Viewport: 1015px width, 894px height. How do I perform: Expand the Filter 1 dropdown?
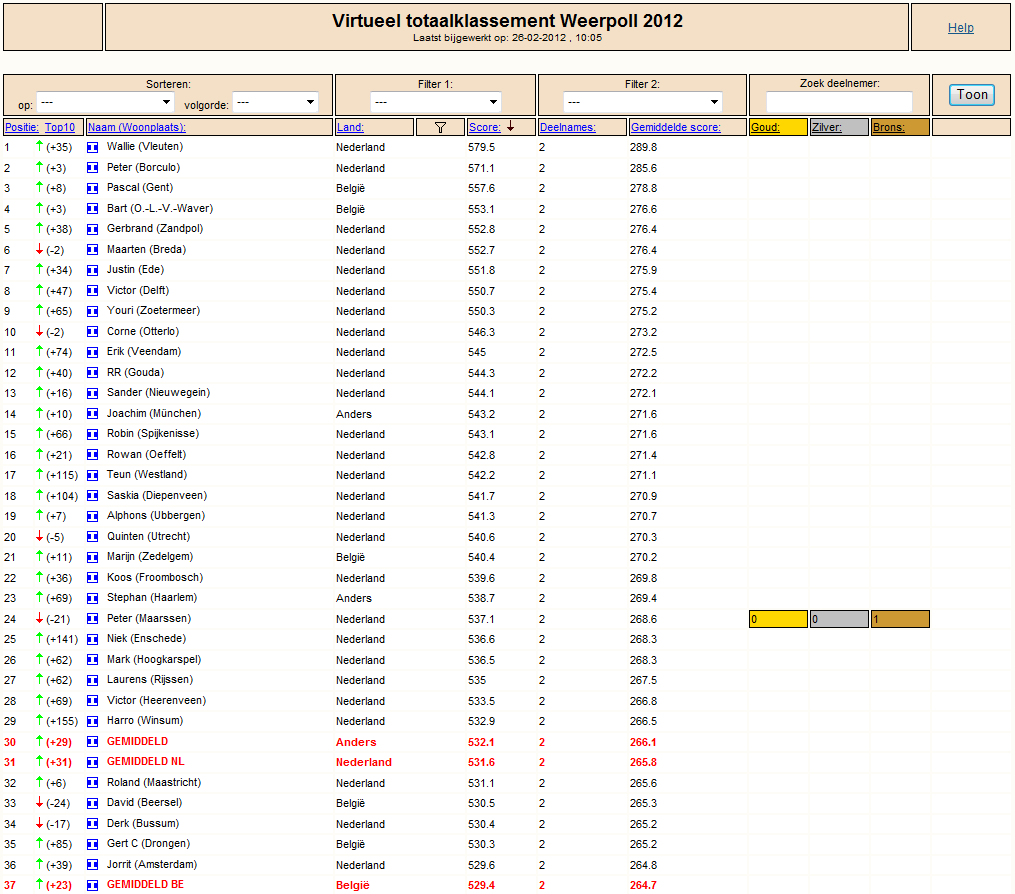436,102
